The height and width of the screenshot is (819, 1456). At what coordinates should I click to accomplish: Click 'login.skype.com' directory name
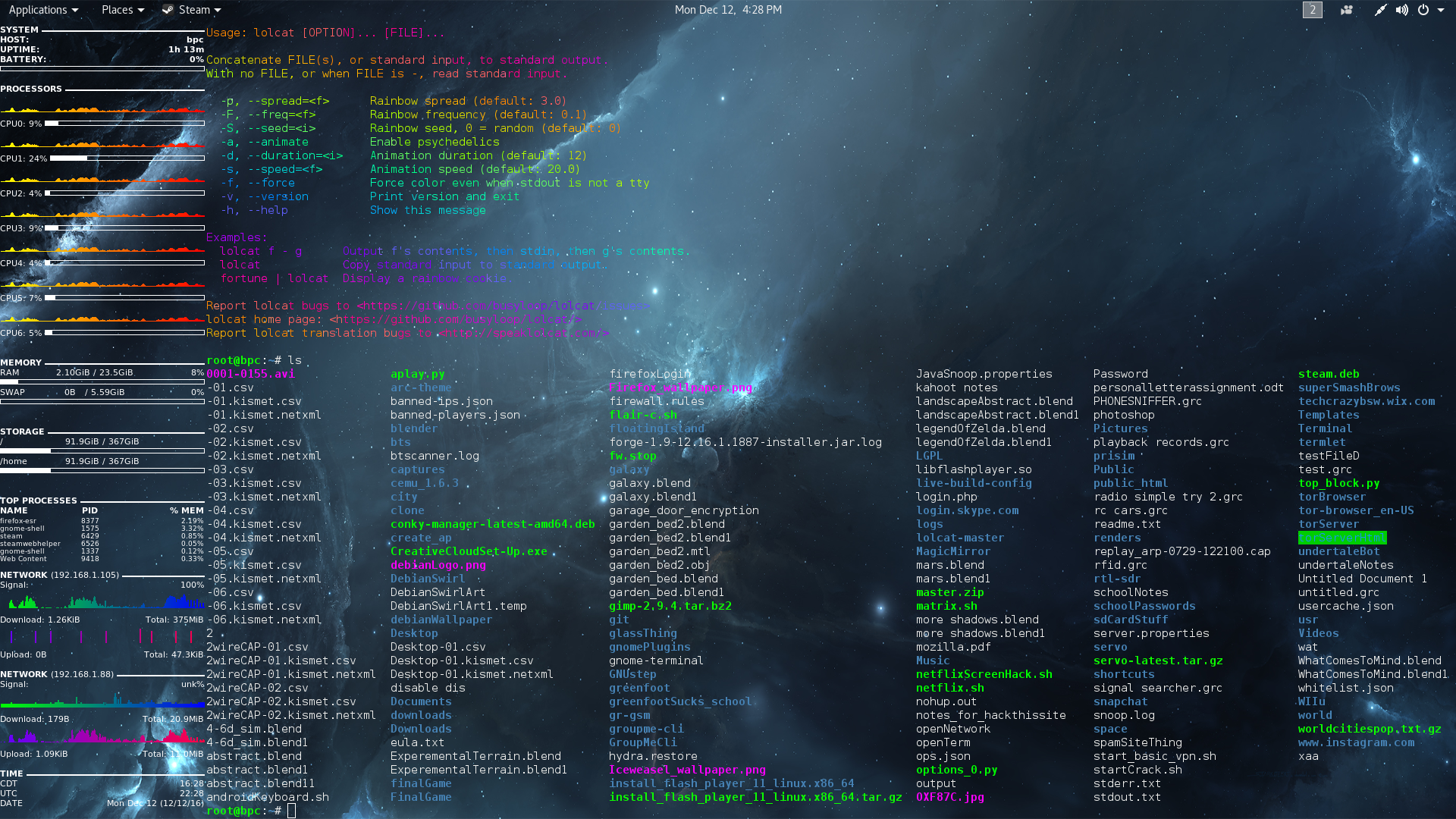(967, 510)
